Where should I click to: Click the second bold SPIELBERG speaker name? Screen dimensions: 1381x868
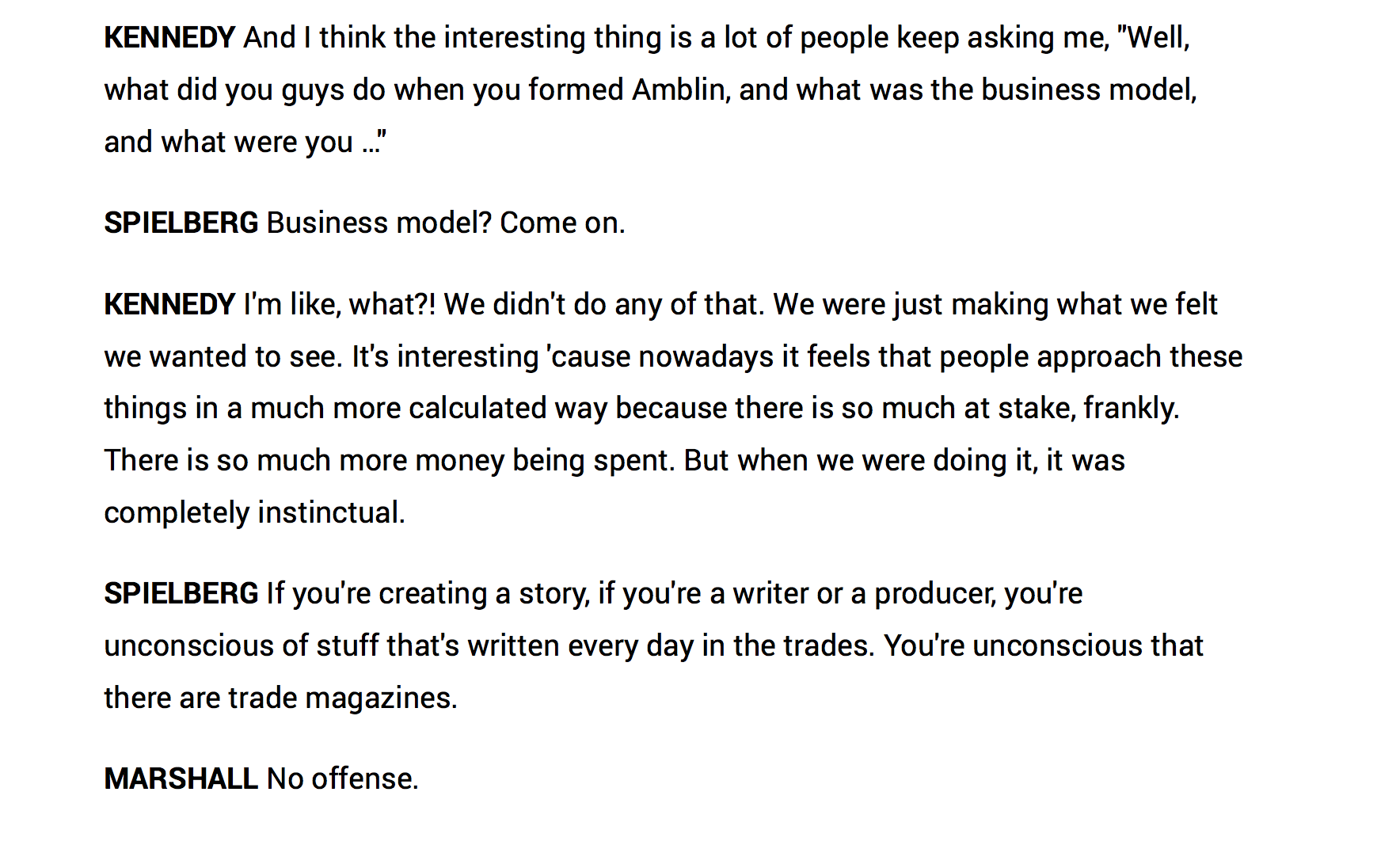tap(181, 593)
